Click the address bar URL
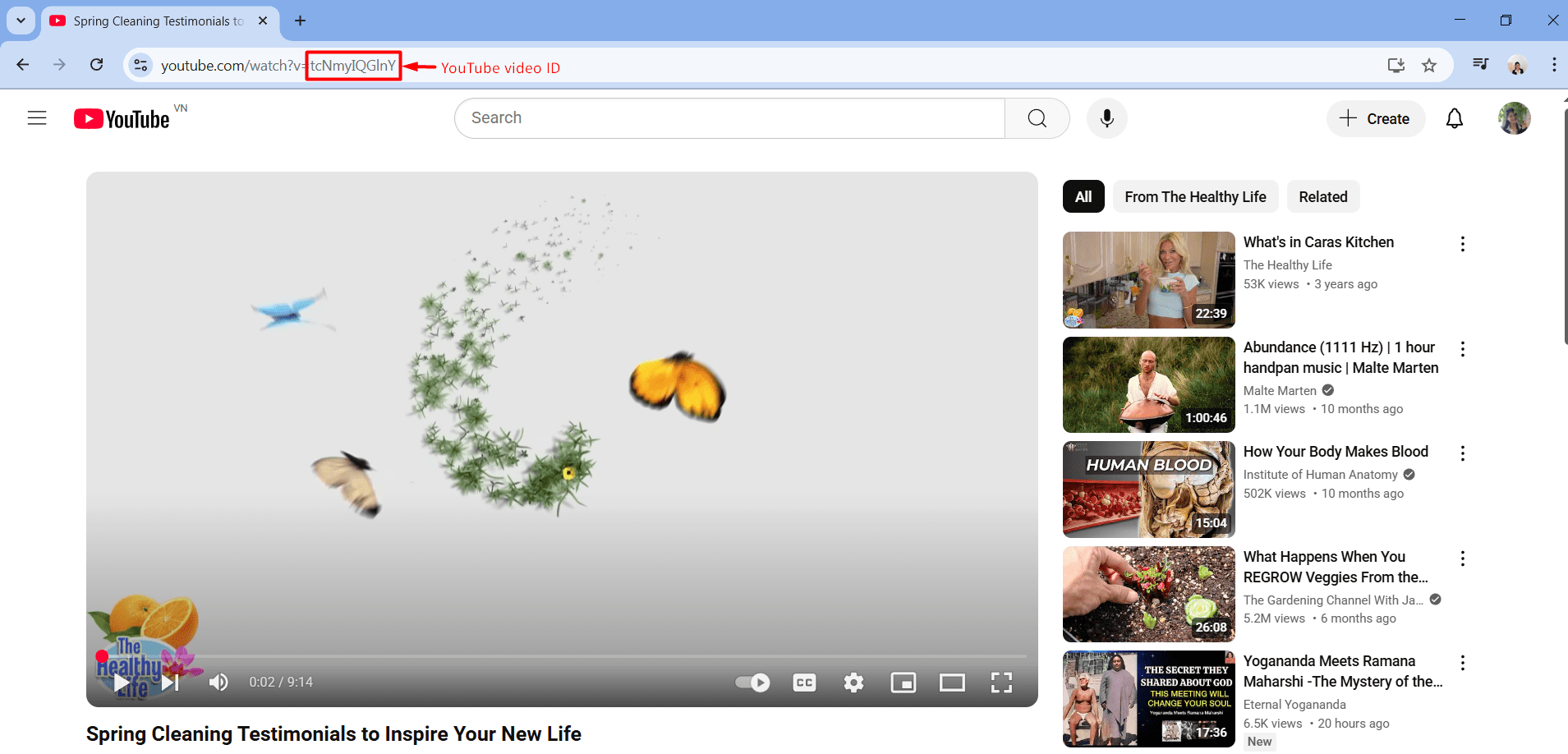1568x754 pixels. click(x=279, y=66)
